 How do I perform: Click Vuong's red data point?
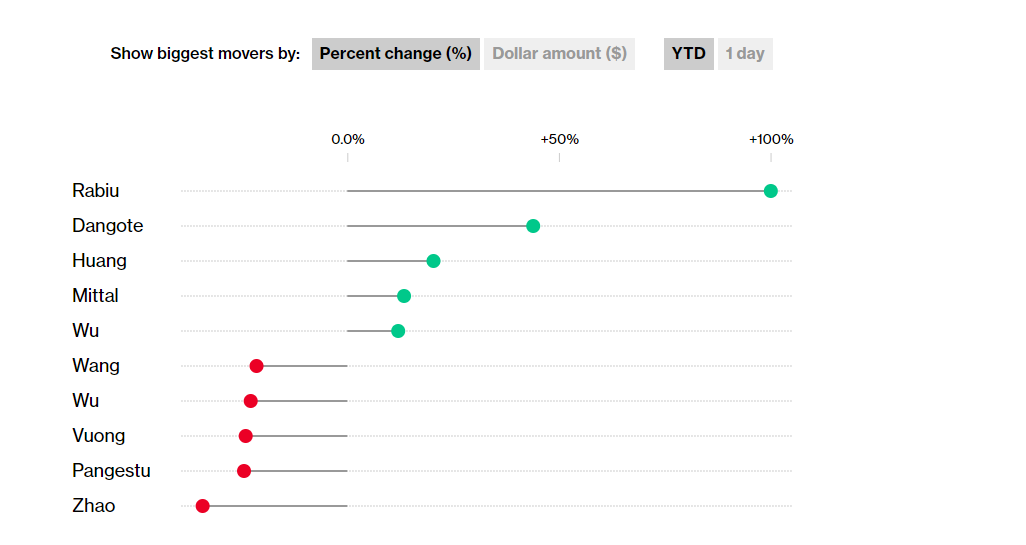(246, 436)
